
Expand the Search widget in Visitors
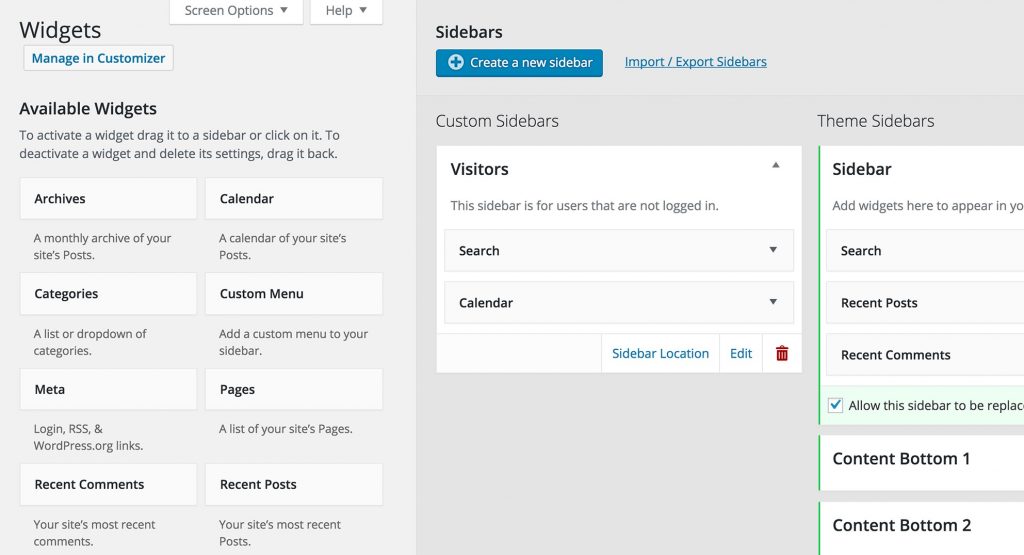pos(773,250)
